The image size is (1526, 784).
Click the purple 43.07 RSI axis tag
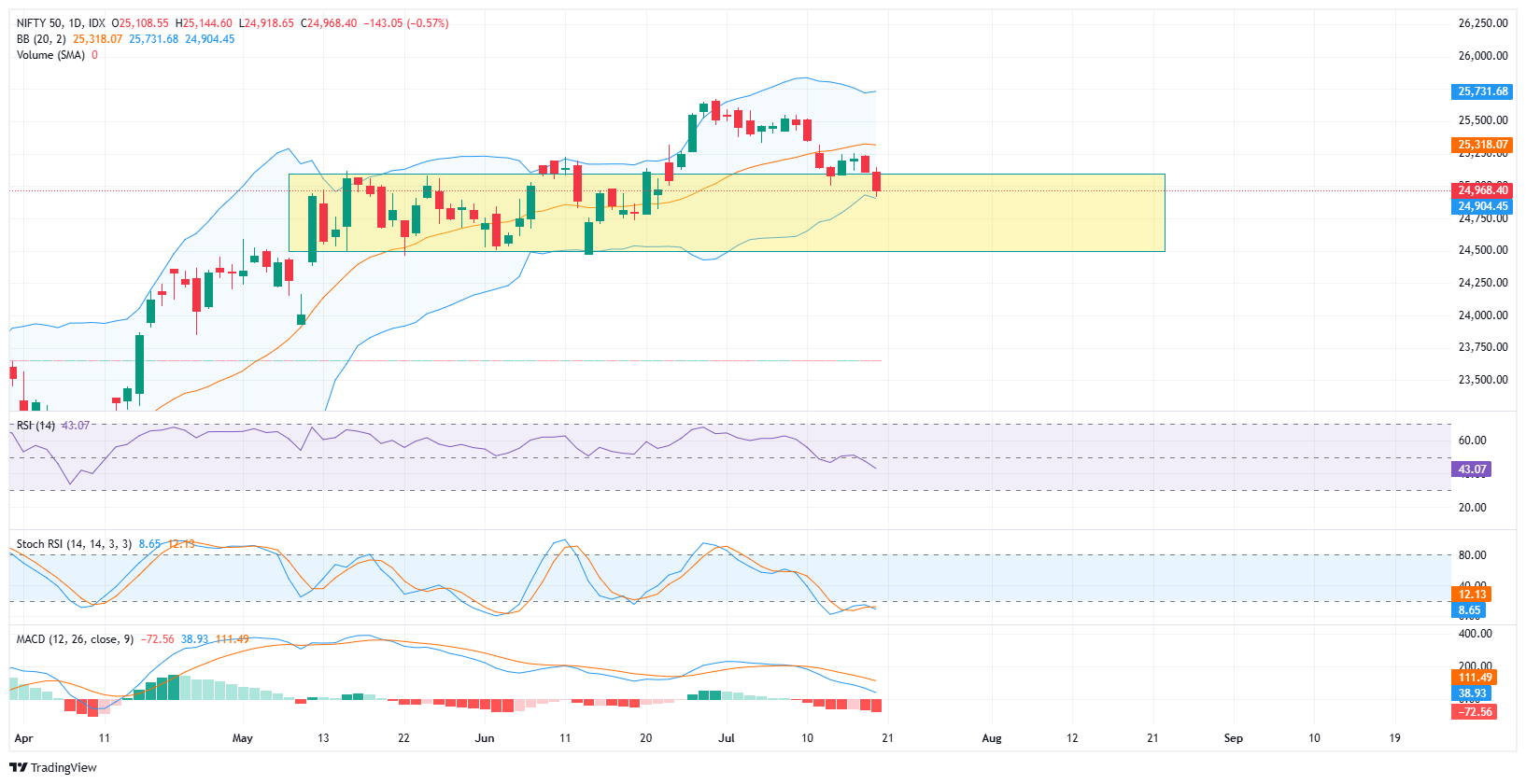point(1472,469)
